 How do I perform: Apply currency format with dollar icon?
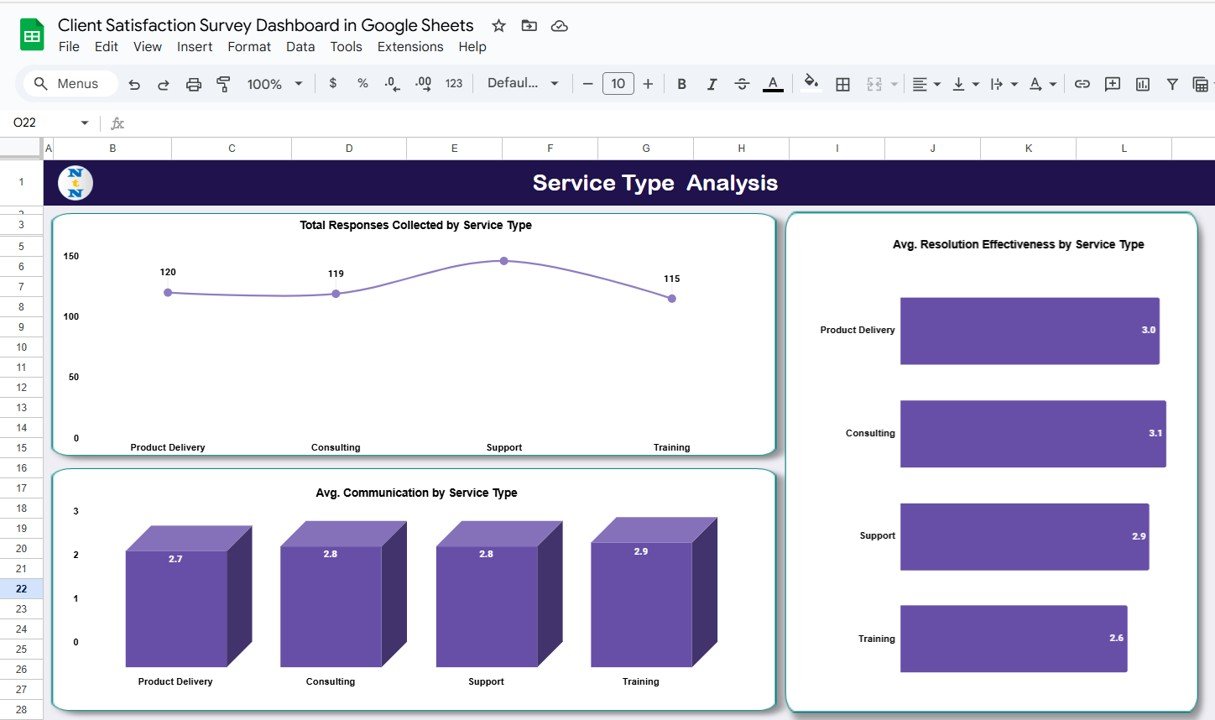[x=333, y=84]
